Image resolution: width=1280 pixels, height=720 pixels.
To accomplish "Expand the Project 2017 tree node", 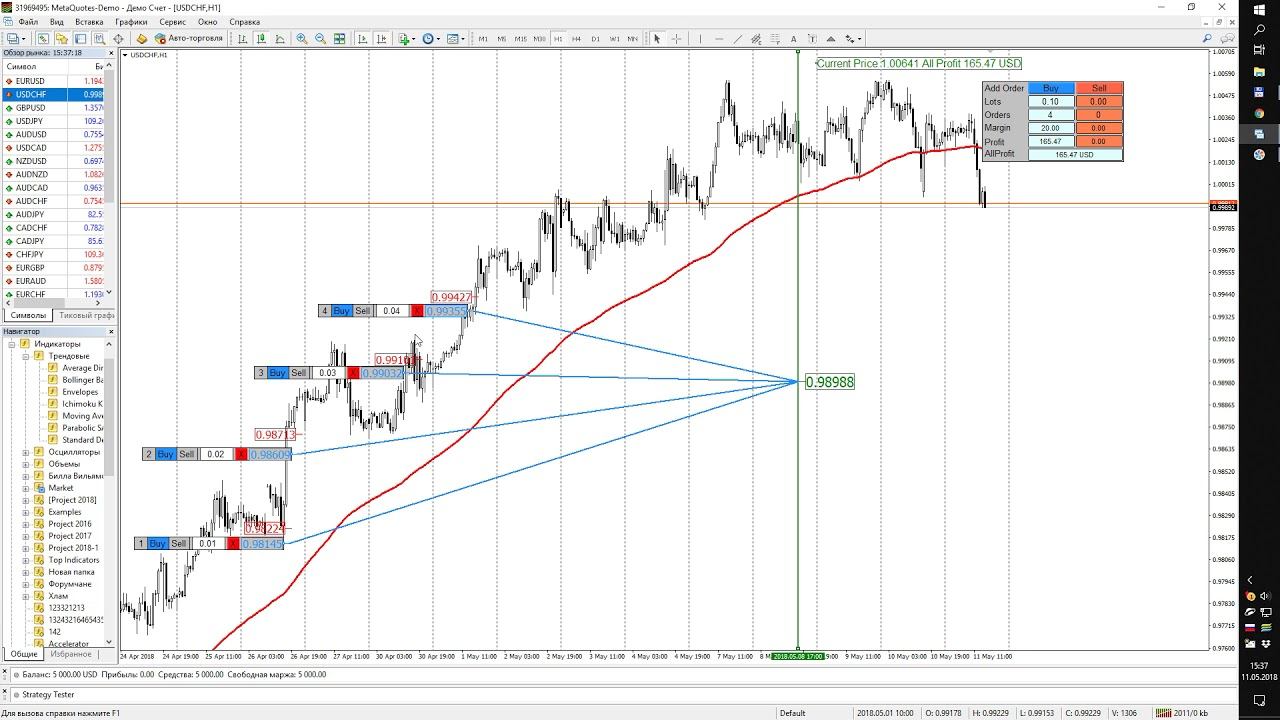I will pos(25,536).
